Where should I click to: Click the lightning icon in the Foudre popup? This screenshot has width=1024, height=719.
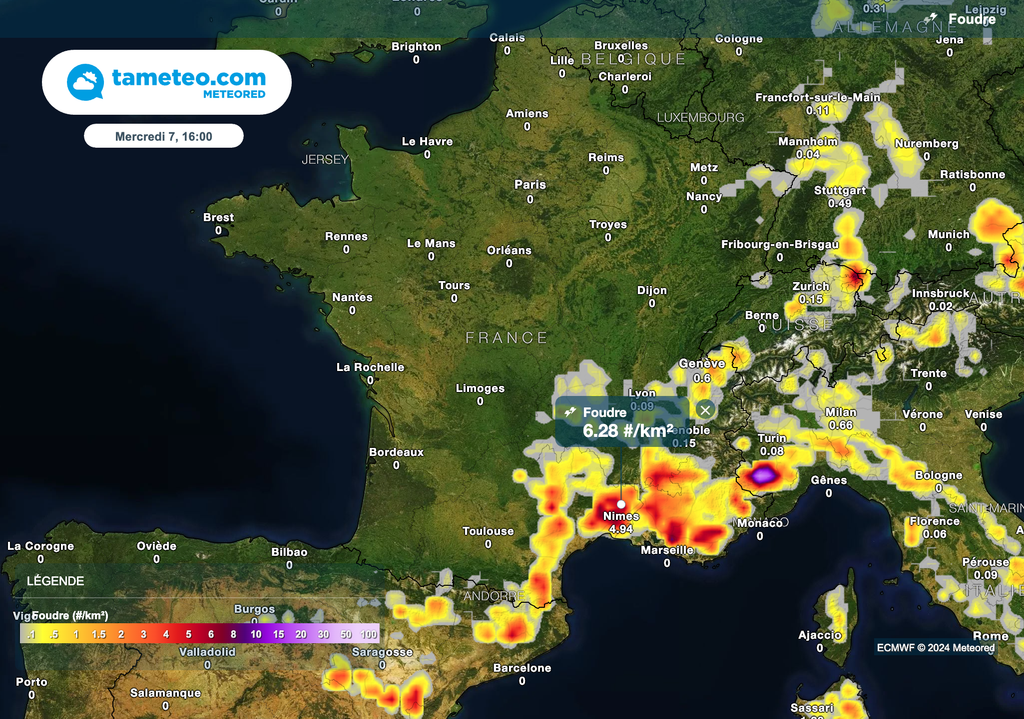(570, 412)
